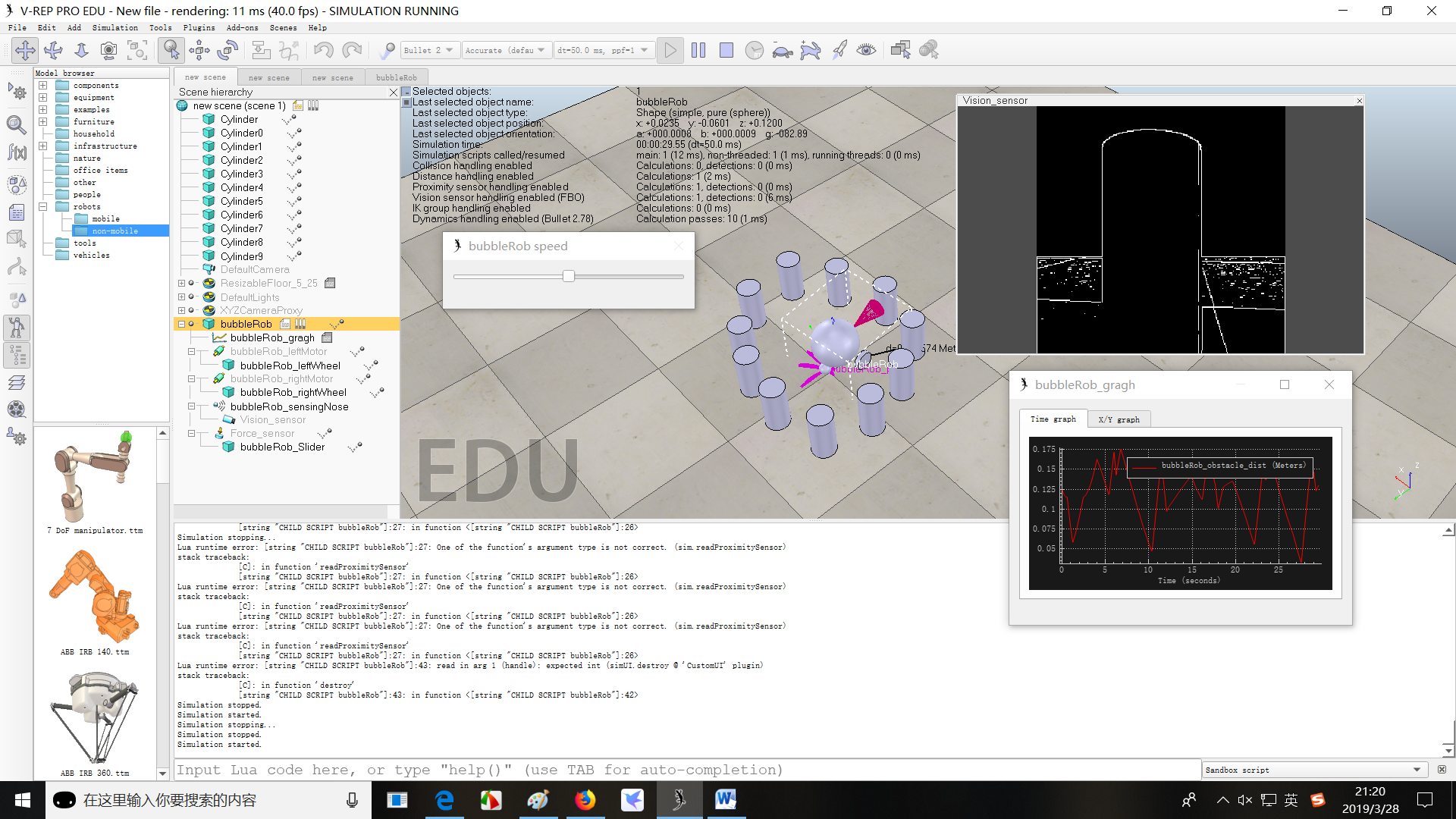The height and width of the screenshot is (819, 1456).
Task: Toggle the visualization eye icon
Action: [x=866, y=50]
